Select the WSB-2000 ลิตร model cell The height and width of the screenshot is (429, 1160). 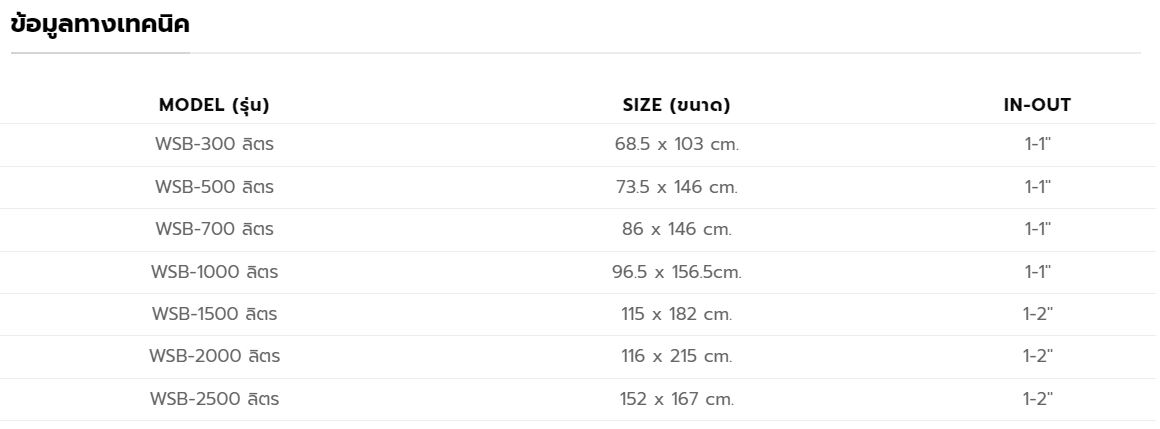pos(214,356)
